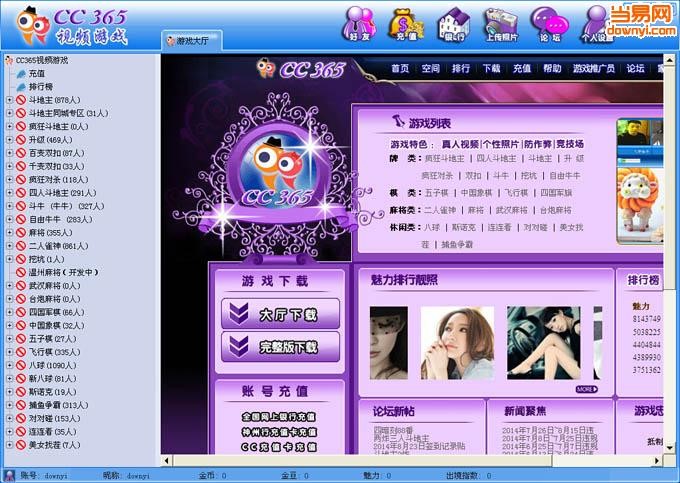This screenshot has height=483, width=680.
Task: Open 帮助 in the page navigation
Action: (552, 69)
